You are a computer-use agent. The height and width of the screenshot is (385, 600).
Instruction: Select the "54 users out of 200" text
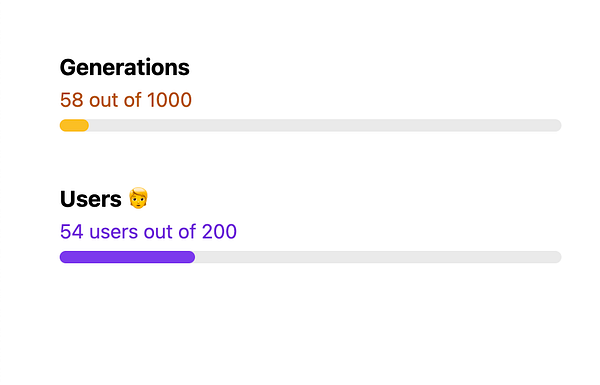pos(148,232)
